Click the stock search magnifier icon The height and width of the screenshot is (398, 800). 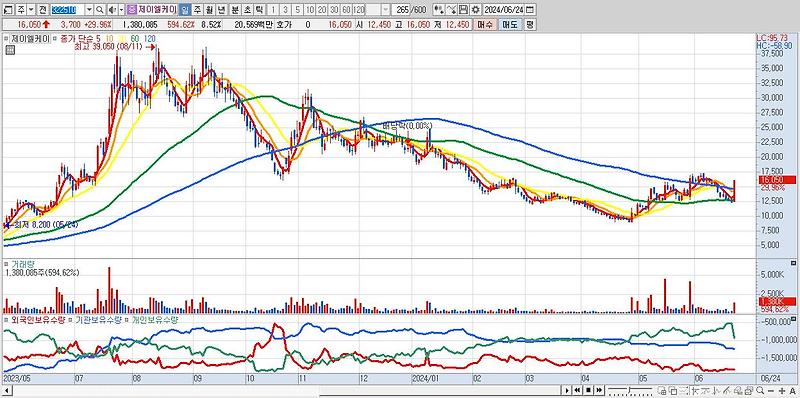tap(99, 10)
